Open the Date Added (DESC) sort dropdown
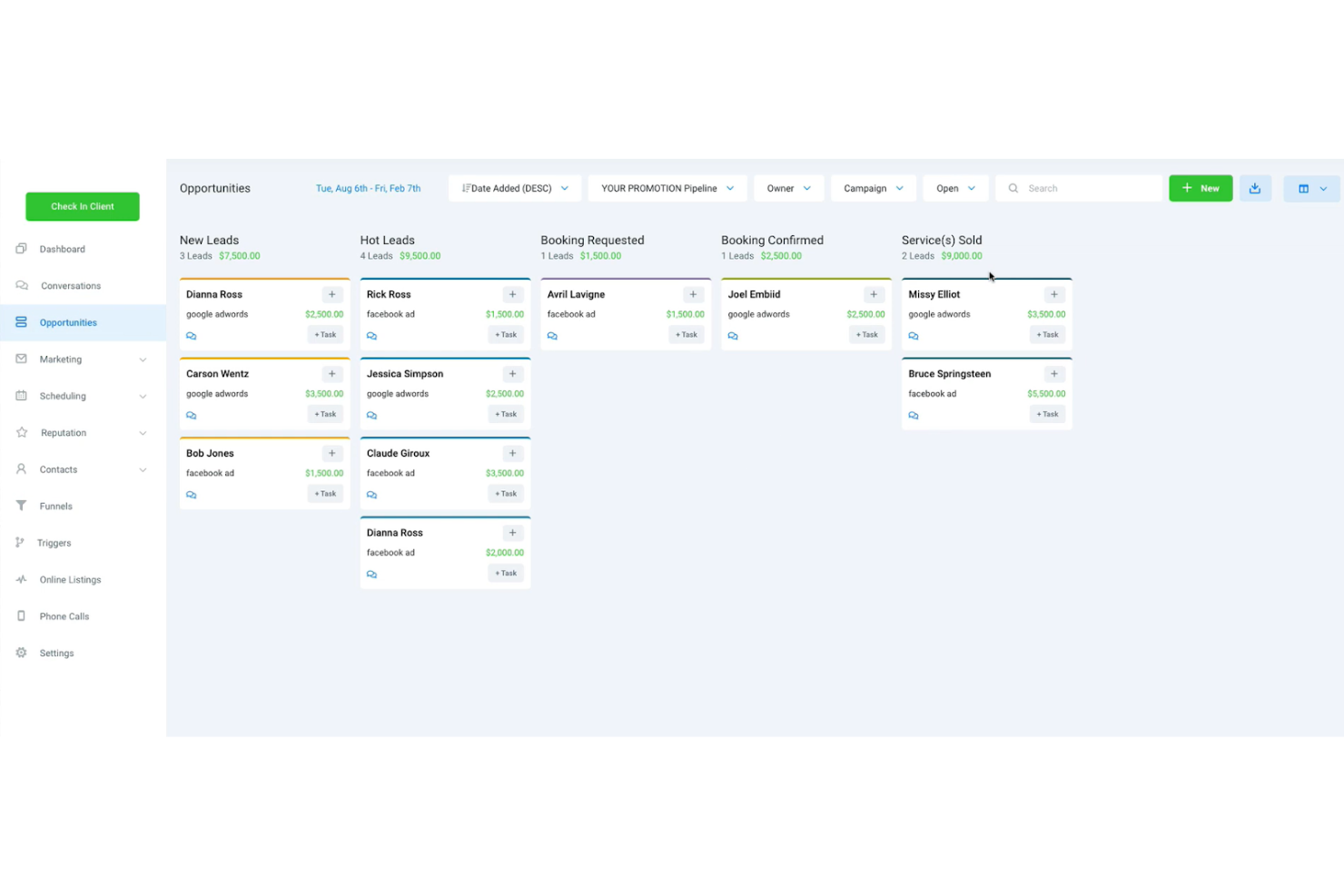The width and height of the screenshot is (1344, 896). pos(515,188)
